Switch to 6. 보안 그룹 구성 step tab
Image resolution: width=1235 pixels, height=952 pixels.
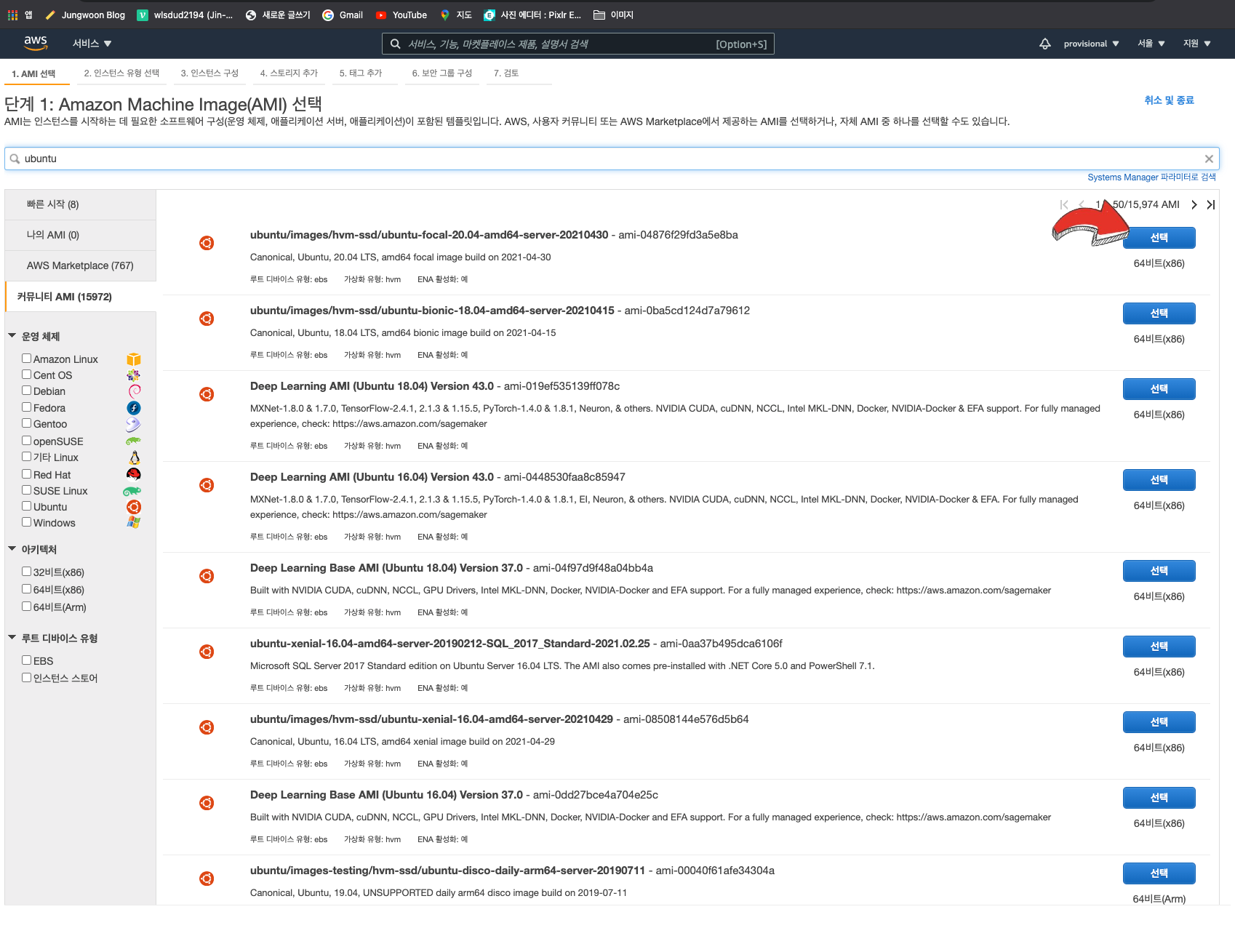[x=442, y=73]
